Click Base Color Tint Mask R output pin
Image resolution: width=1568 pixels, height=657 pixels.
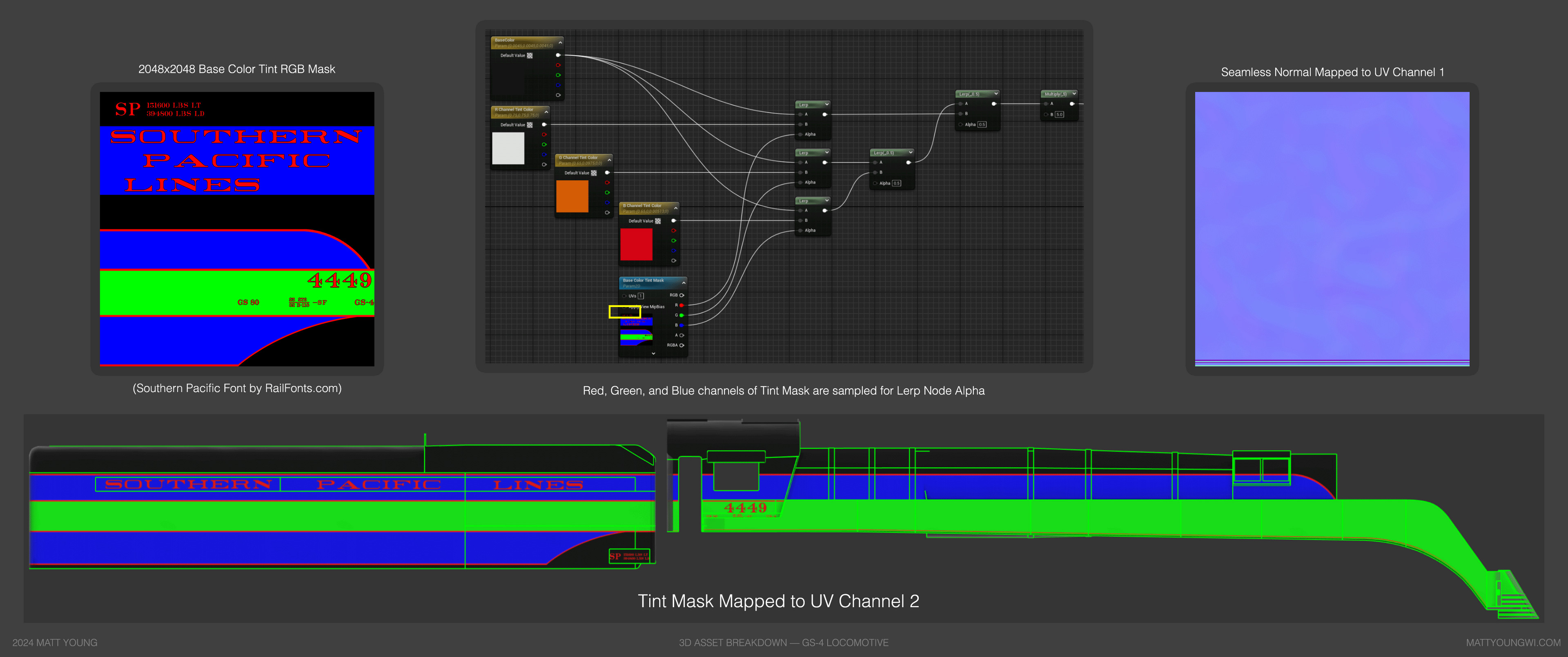point(682,305)
